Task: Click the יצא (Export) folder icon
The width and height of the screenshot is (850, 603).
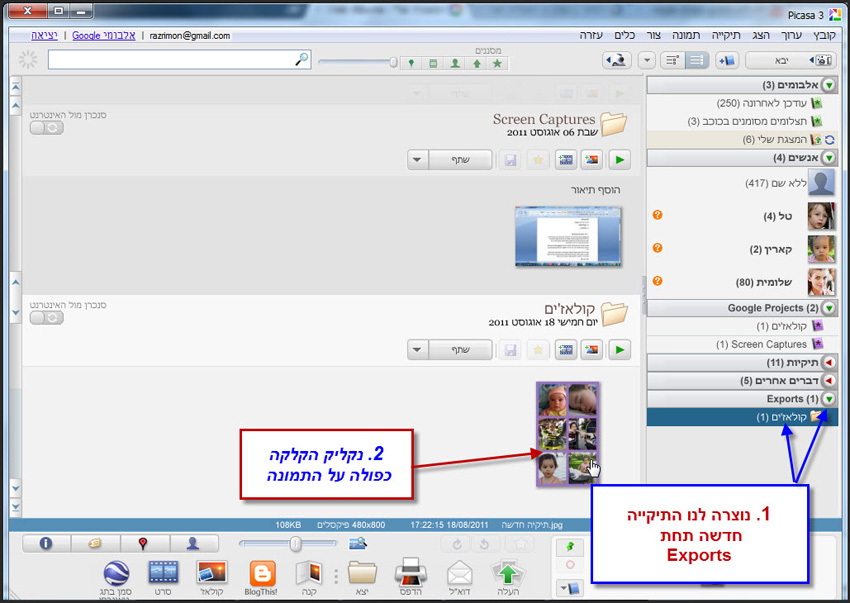Action: coord(362,578)
